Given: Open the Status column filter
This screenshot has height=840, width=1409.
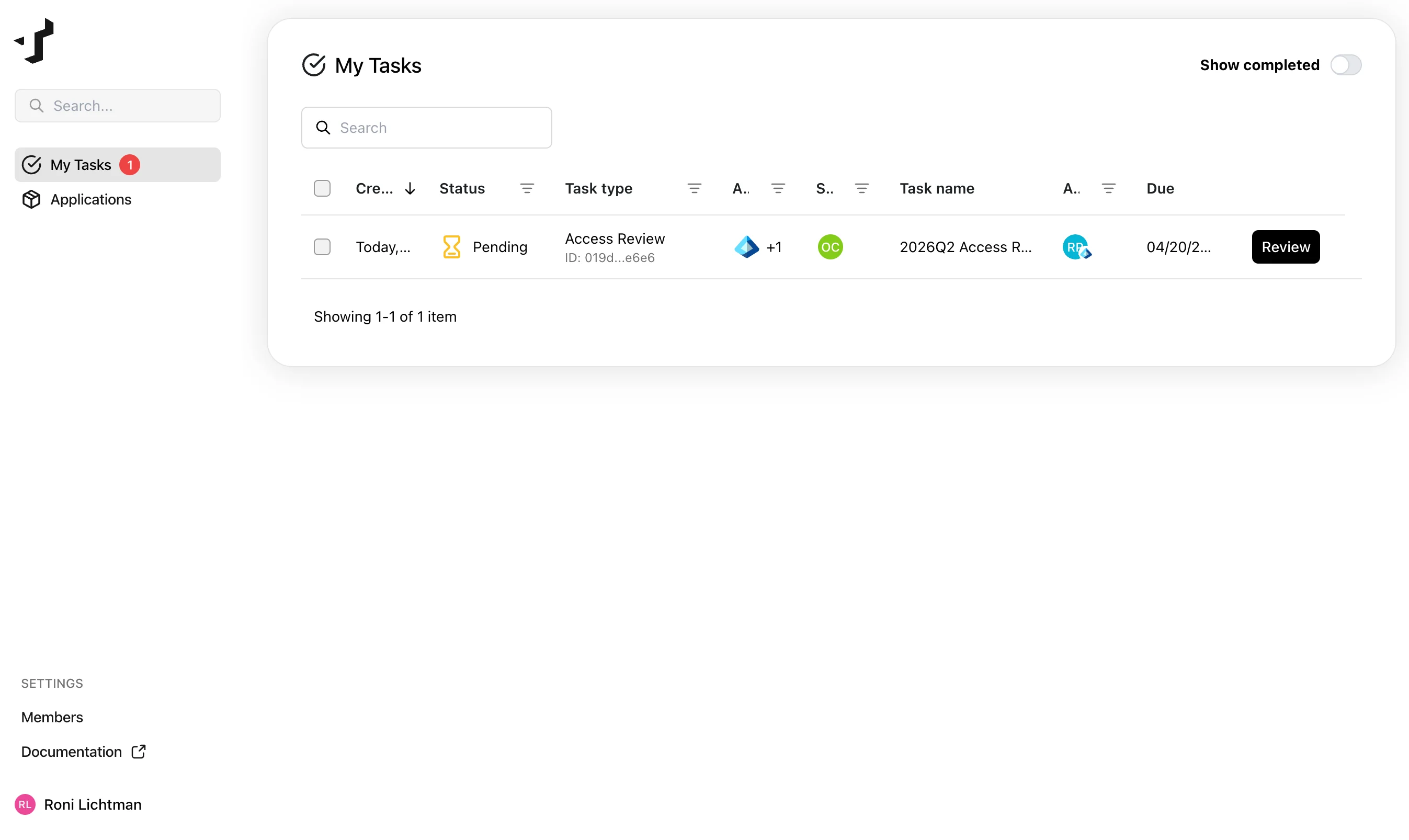Looking at the screenshot, I should 527,188.
